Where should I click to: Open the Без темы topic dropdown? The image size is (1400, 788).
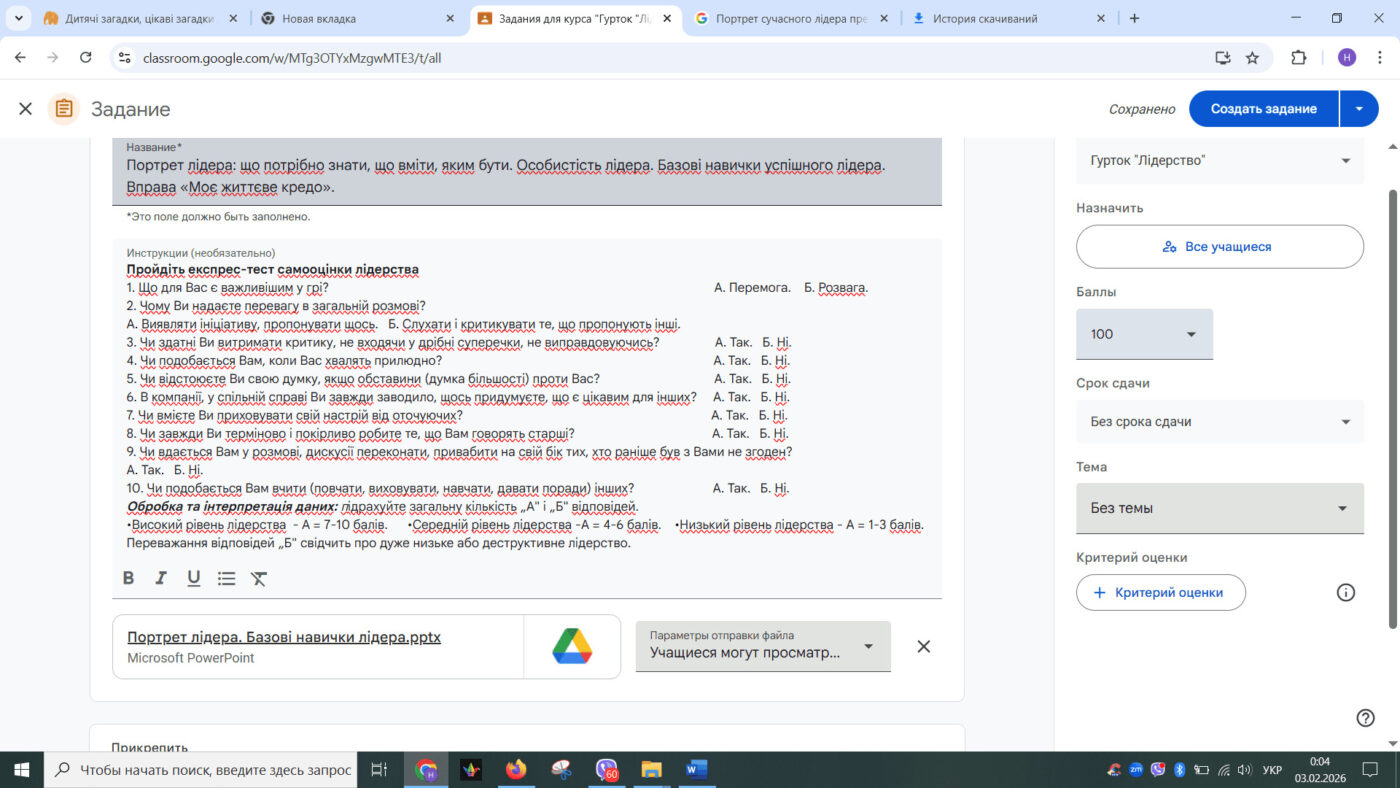pos(1219,508)
